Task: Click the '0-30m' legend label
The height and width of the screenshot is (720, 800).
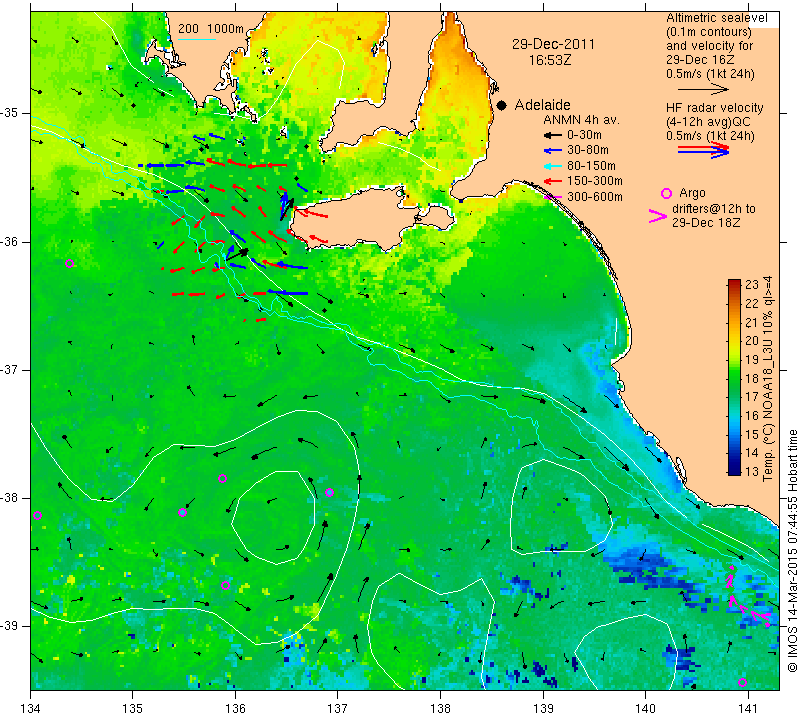Action: click(x=584, y=135)
